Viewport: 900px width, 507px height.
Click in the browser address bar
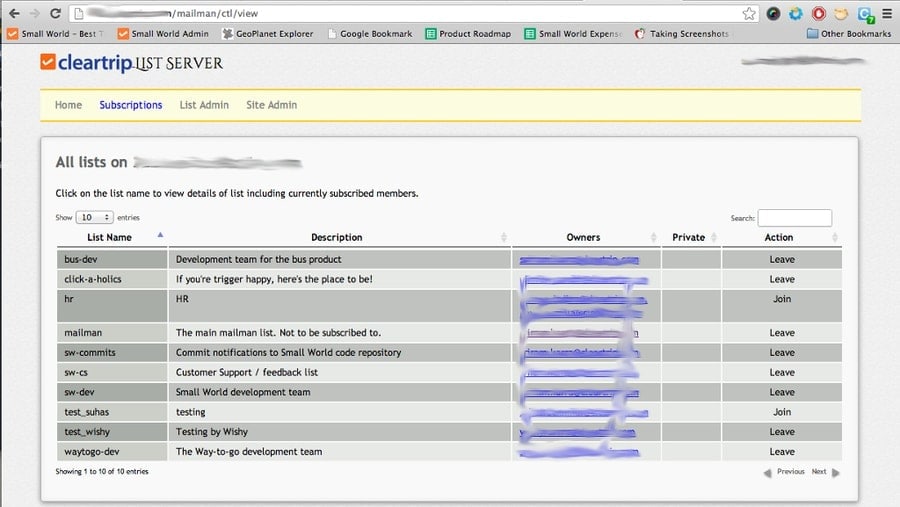point(413,13)
